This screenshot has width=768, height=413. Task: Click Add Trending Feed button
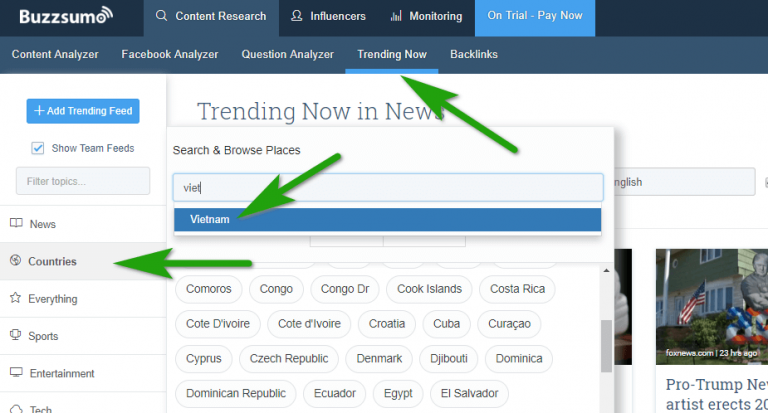(x=83, y=111)
